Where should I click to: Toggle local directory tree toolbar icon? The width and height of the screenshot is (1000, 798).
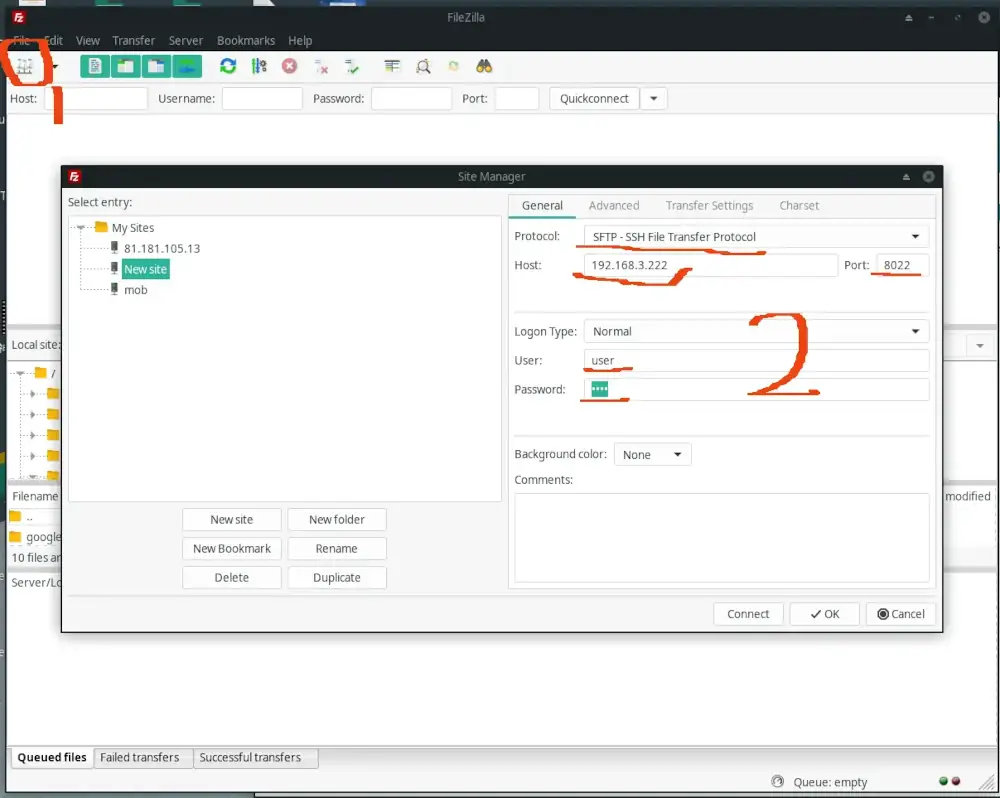point(126,66)
